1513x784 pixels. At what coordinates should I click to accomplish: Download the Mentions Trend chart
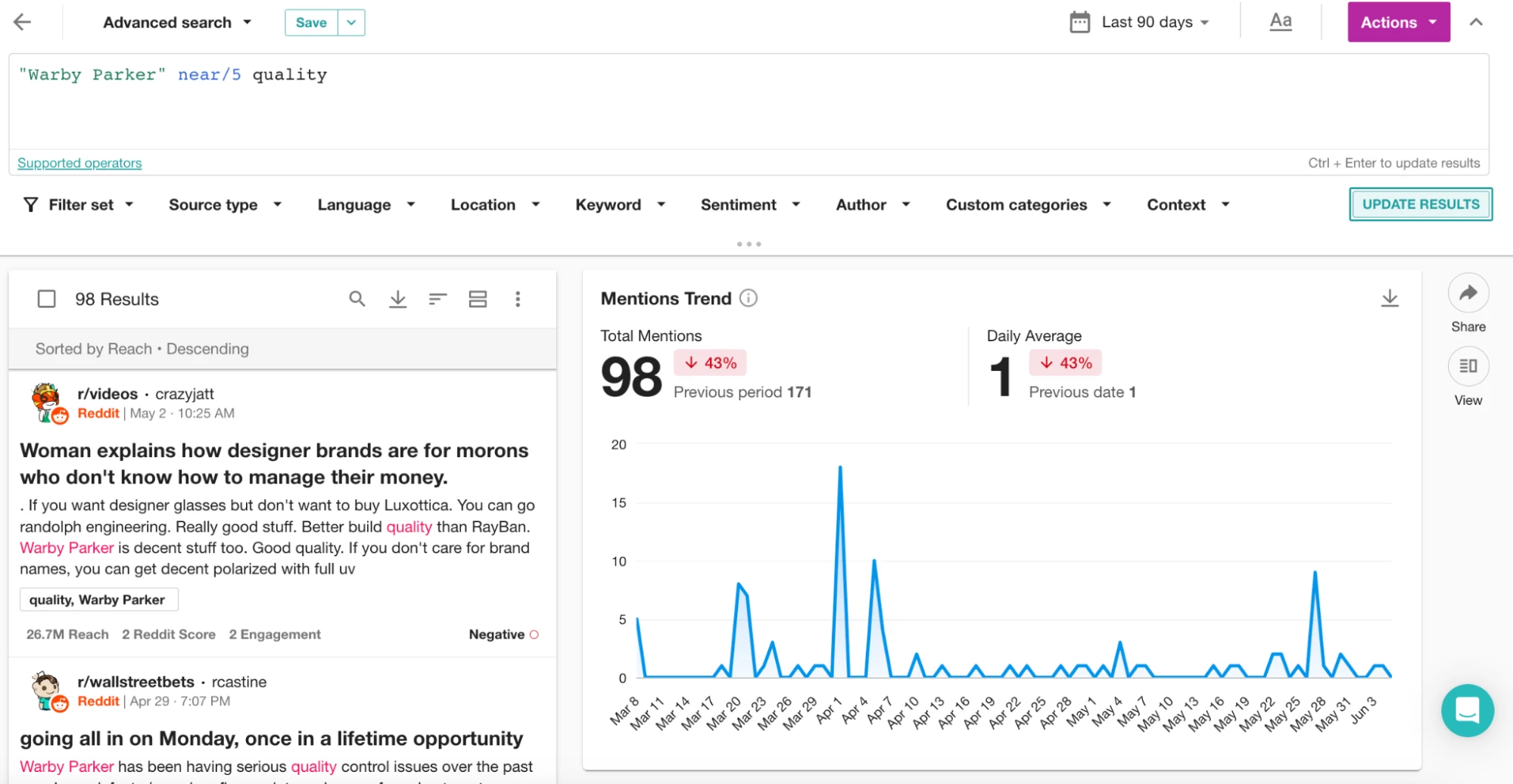click(x=1390, y=298)
